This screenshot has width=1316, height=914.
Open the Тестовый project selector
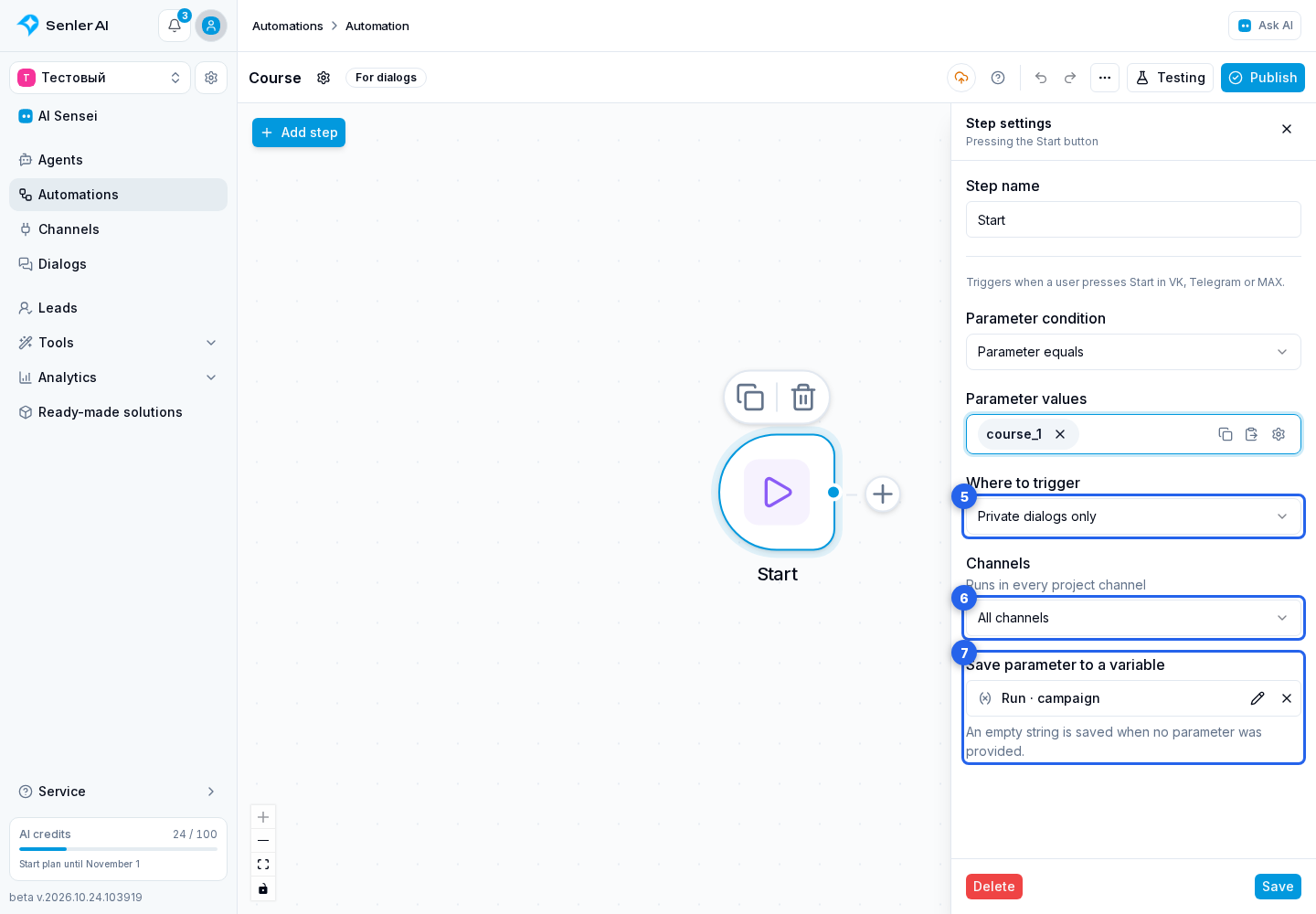(x=101, y=78)
